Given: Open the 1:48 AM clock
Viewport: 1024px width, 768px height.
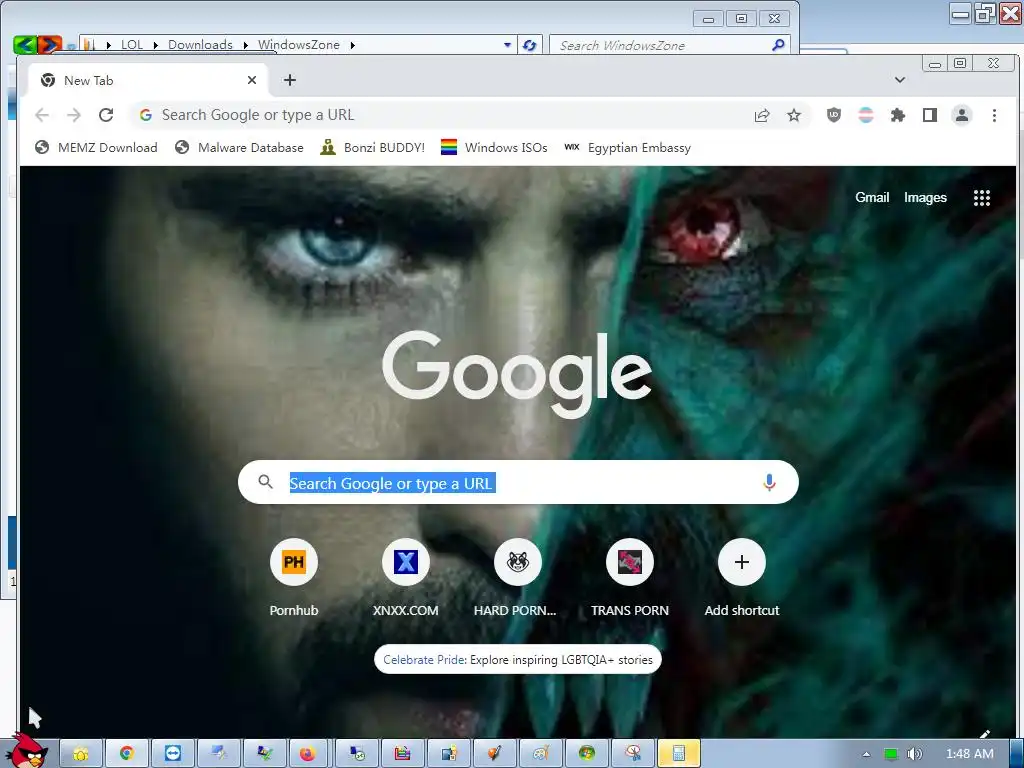Looking at the screenshot, I should (970, 754).
